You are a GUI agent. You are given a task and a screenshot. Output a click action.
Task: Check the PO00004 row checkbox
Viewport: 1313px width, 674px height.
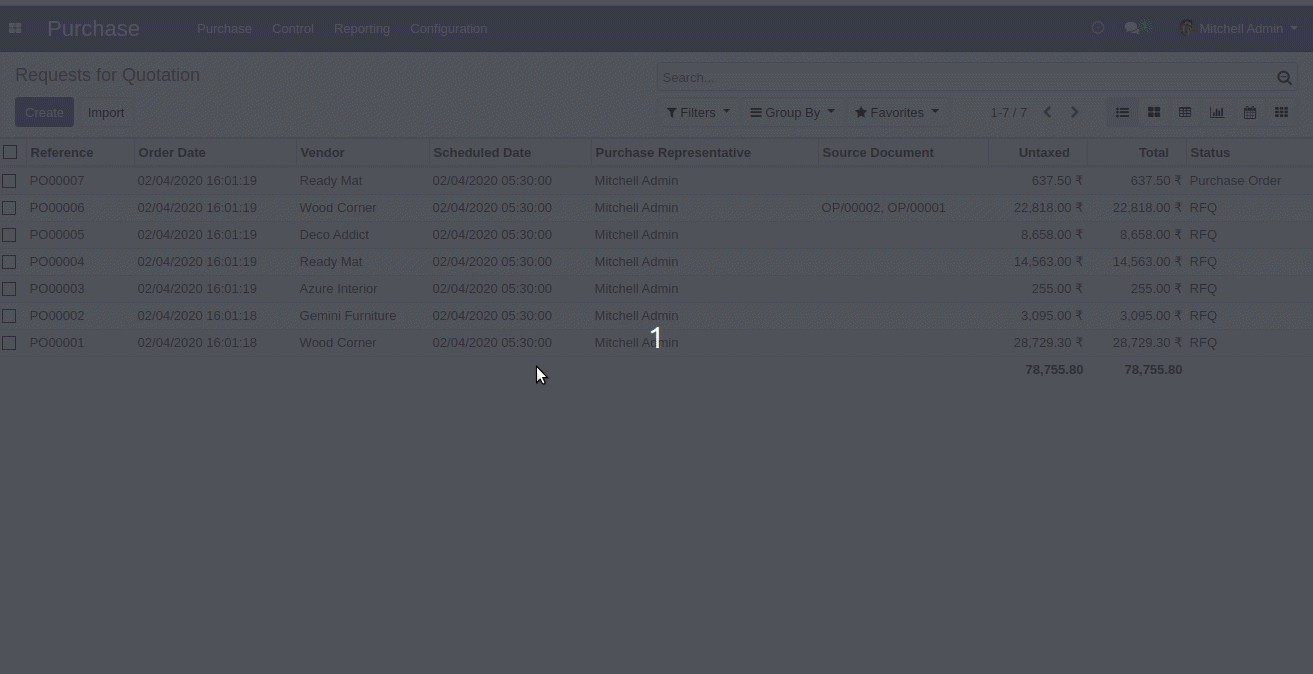[9, 262]
